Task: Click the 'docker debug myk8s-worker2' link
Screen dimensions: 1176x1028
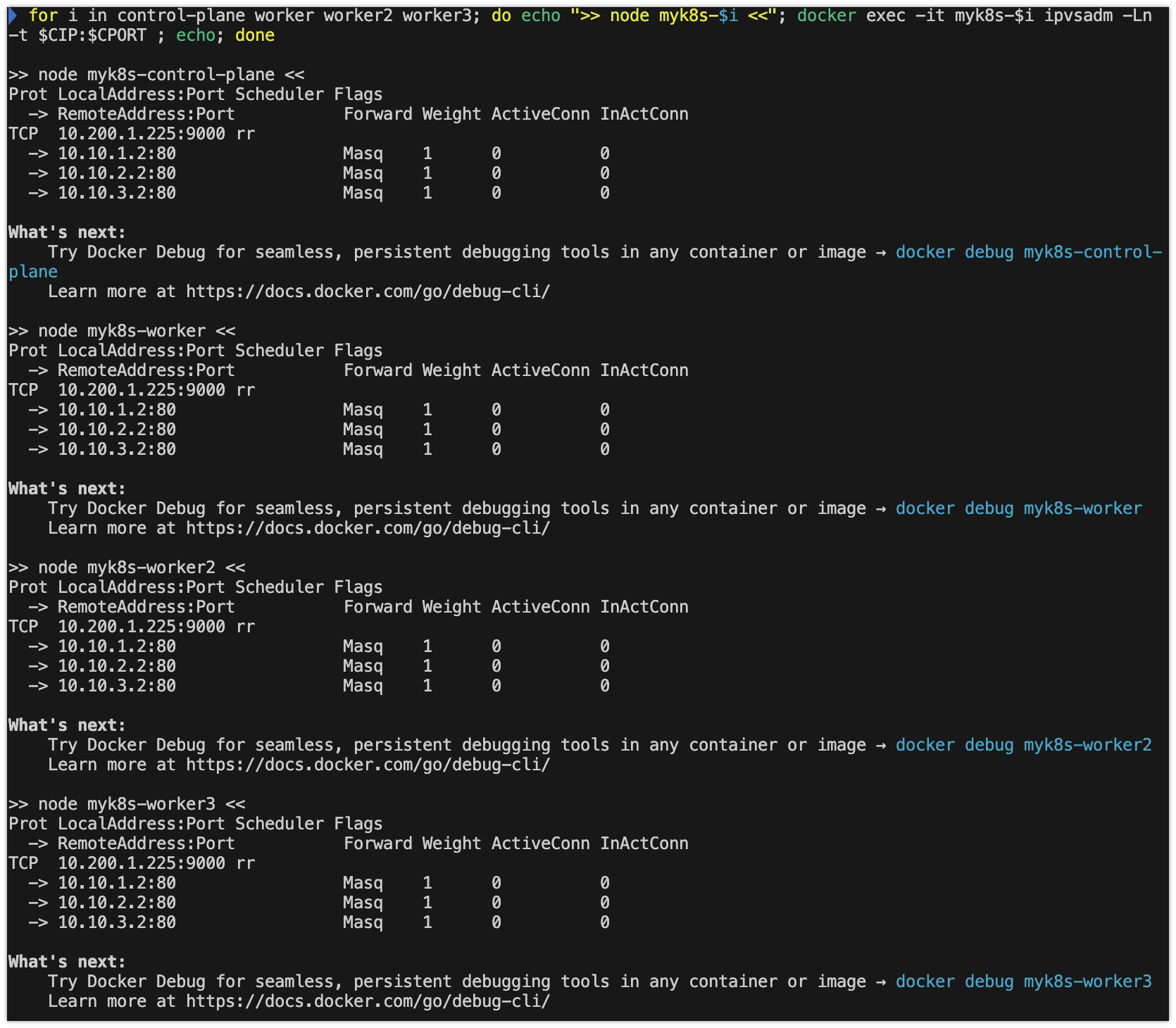Action: click(x=1023, y=745)
